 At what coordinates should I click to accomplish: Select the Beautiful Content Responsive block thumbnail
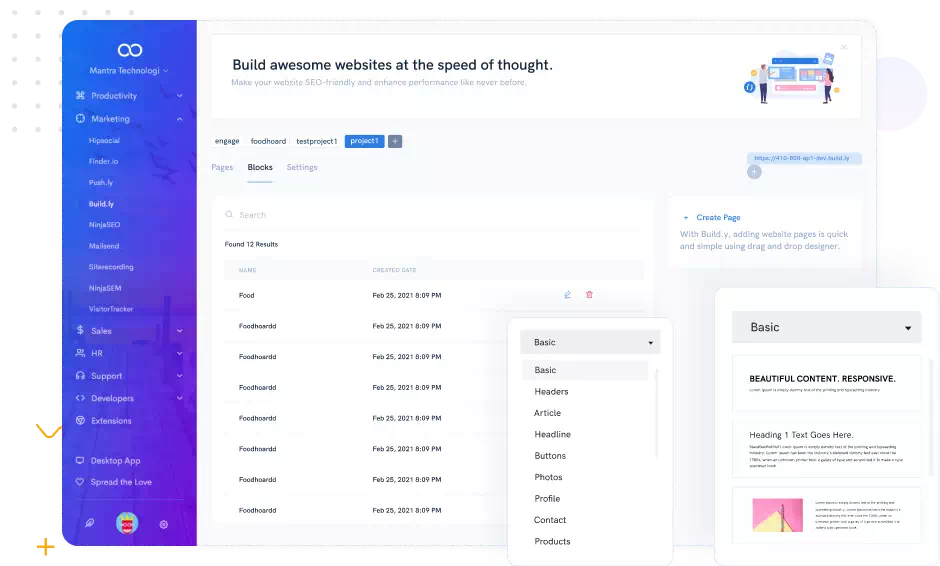coord(826,383)
